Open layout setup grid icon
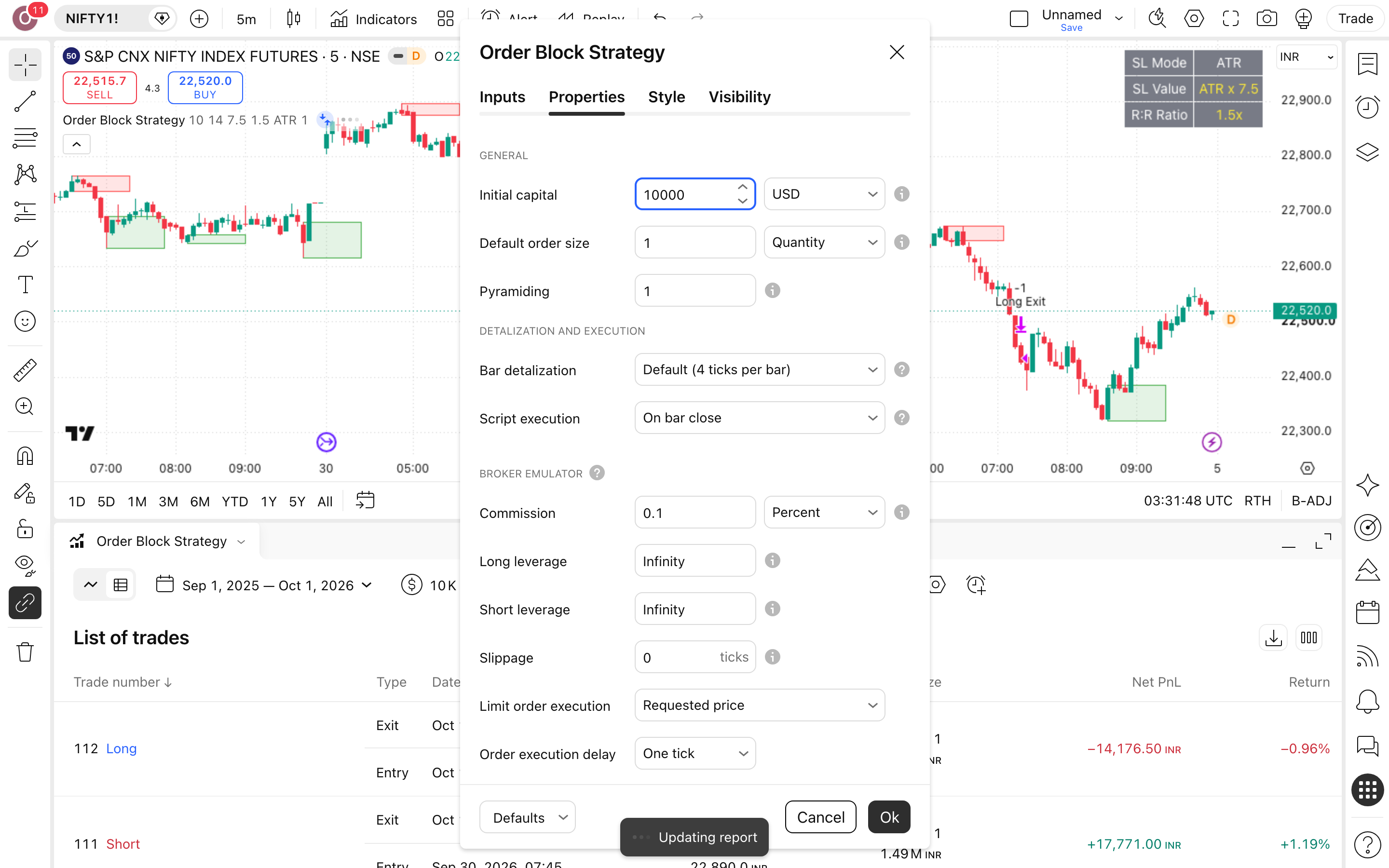This screenshot has height=868, width=1389. click(x=446, y=19)
